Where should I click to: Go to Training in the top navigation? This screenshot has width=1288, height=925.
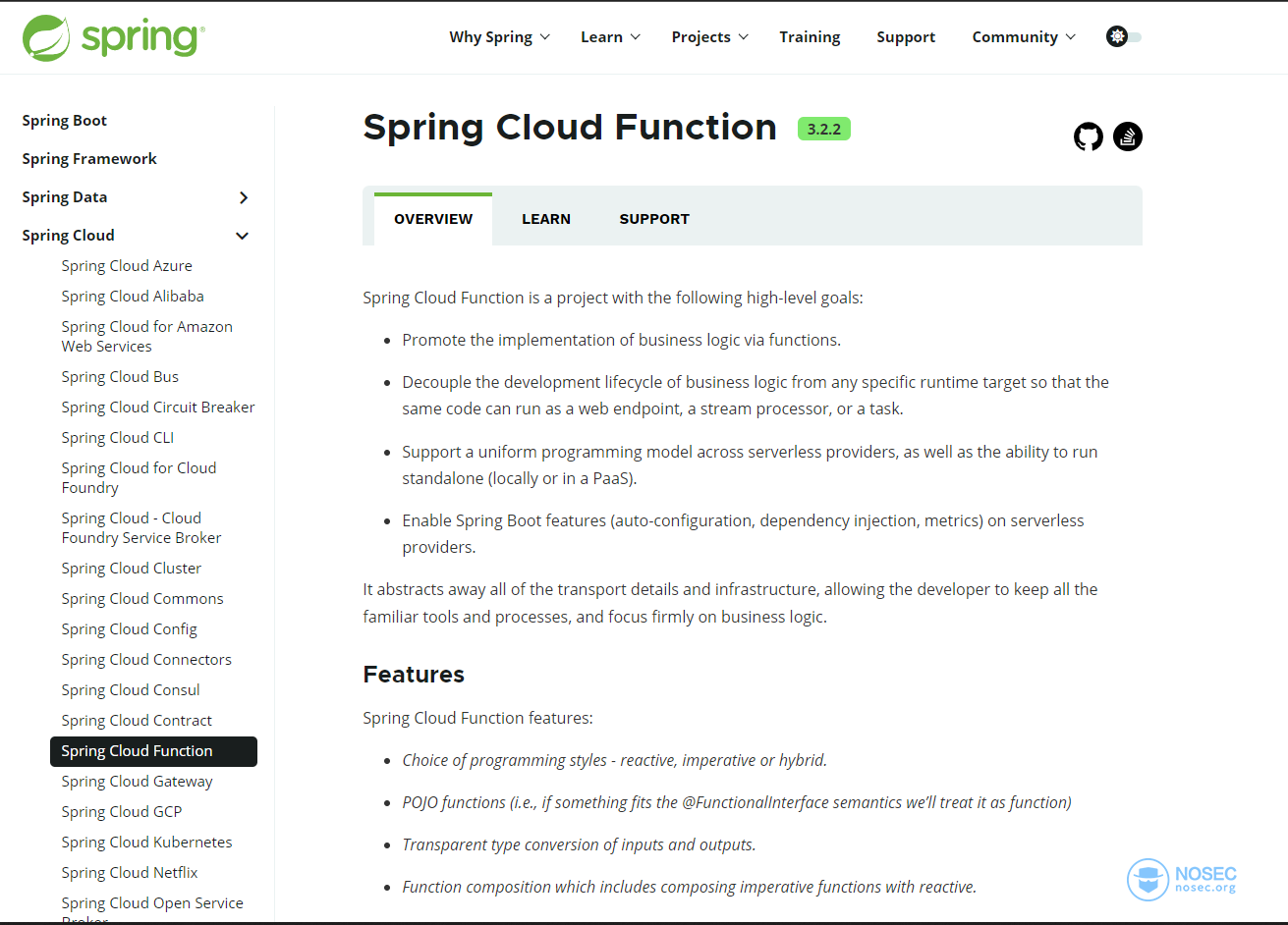pos(810,37)
